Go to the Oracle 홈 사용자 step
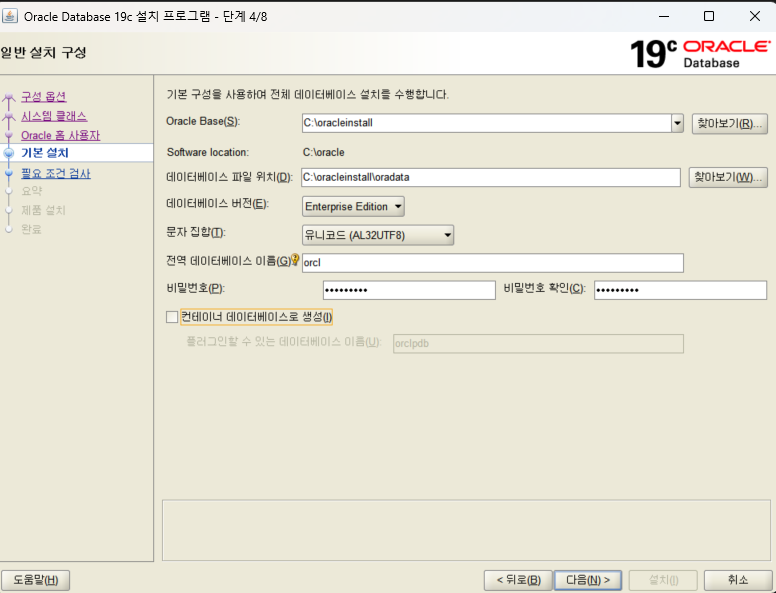 click(60, 135)
